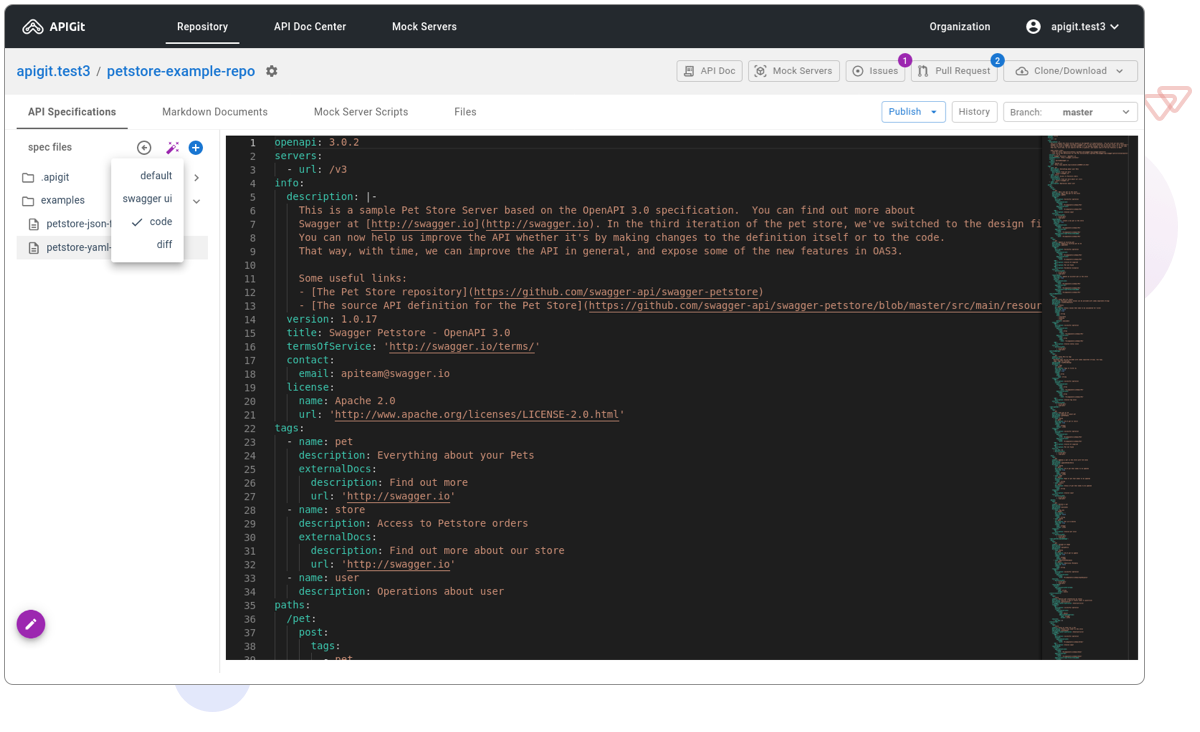Add new spec file with plus icon
This screenshot has width=1200, height=732.
tap(196, 148)
